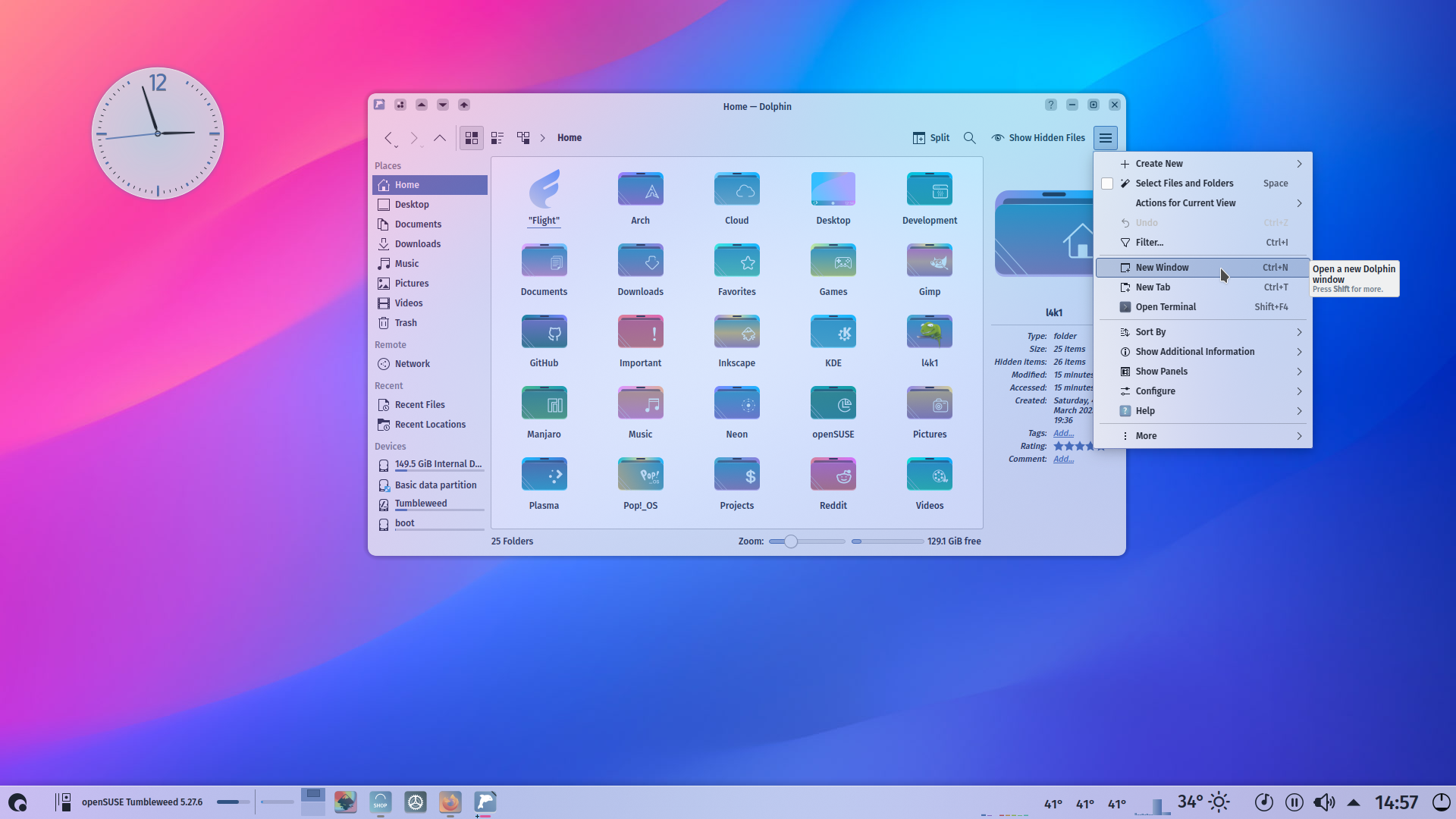Viewport: 1456px width, 819px height.
Task: Choose New Window from the menu
Action: pos(1203,268)
